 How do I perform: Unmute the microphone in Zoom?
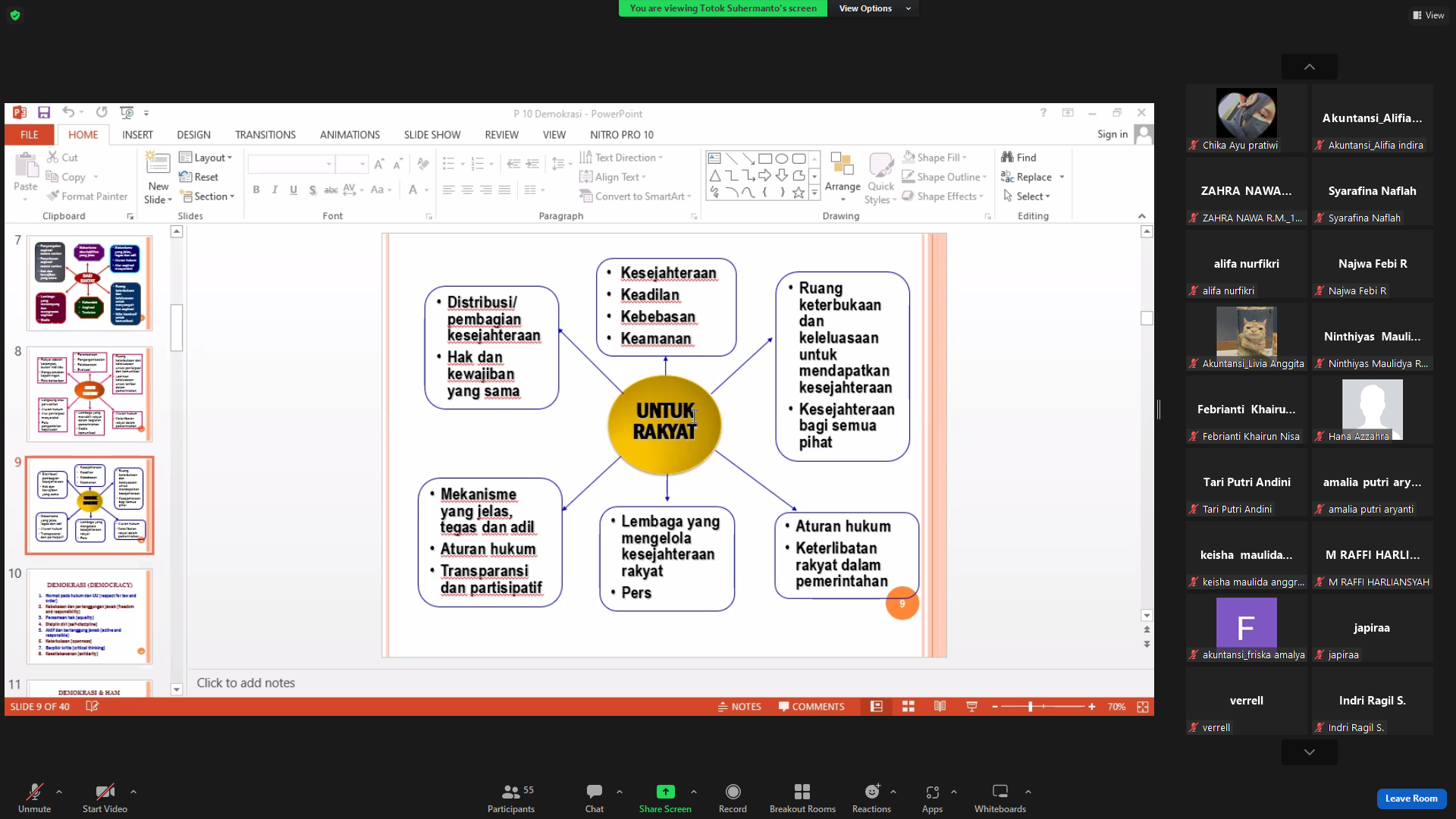point(34,799)
